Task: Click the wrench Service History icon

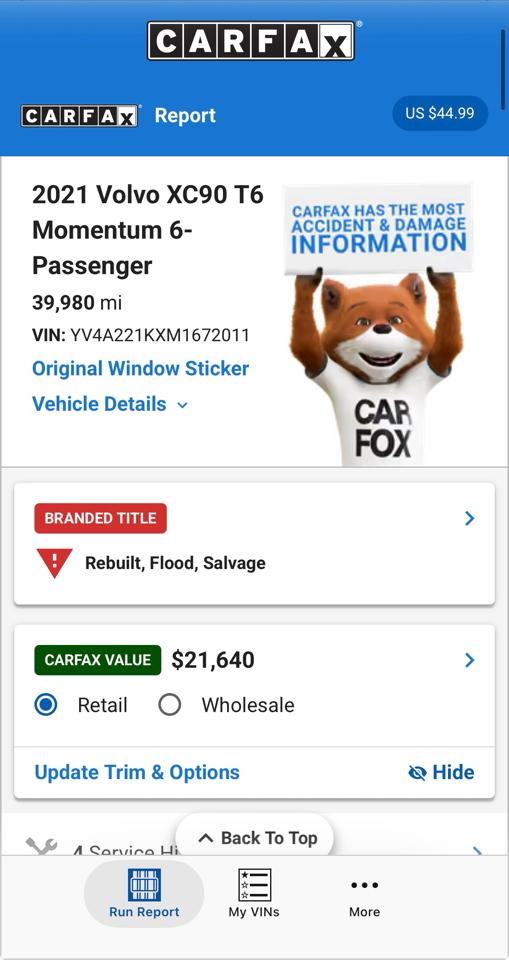Action: [x=42, y=847]
